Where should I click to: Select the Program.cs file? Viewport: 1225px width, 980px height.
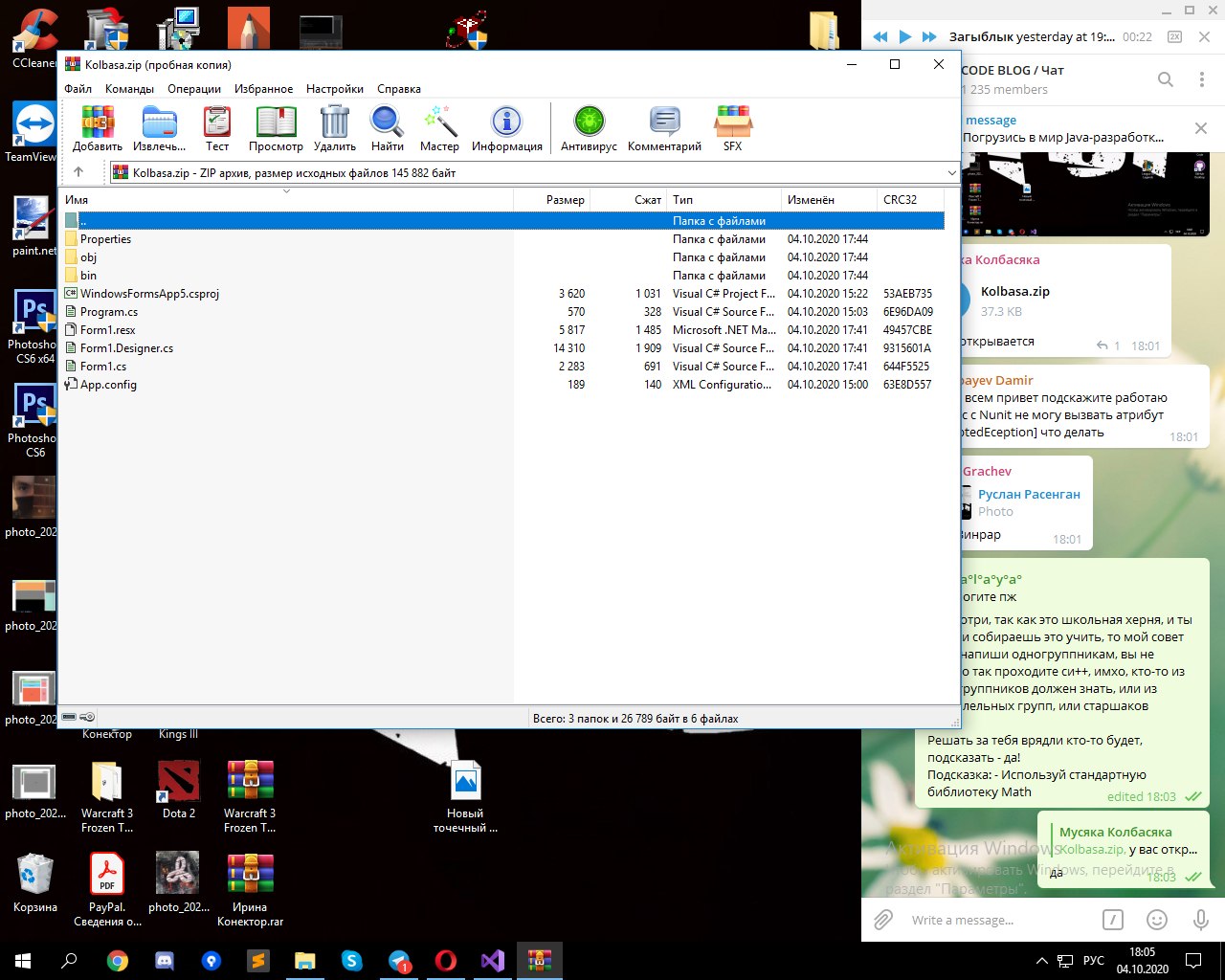502,312
